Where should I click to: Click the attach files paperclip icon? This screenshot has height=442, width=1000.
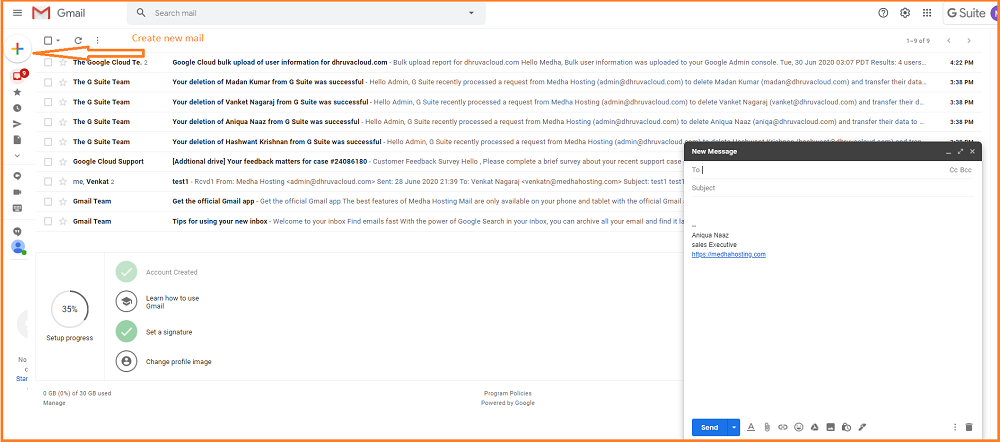coord(767,427)
